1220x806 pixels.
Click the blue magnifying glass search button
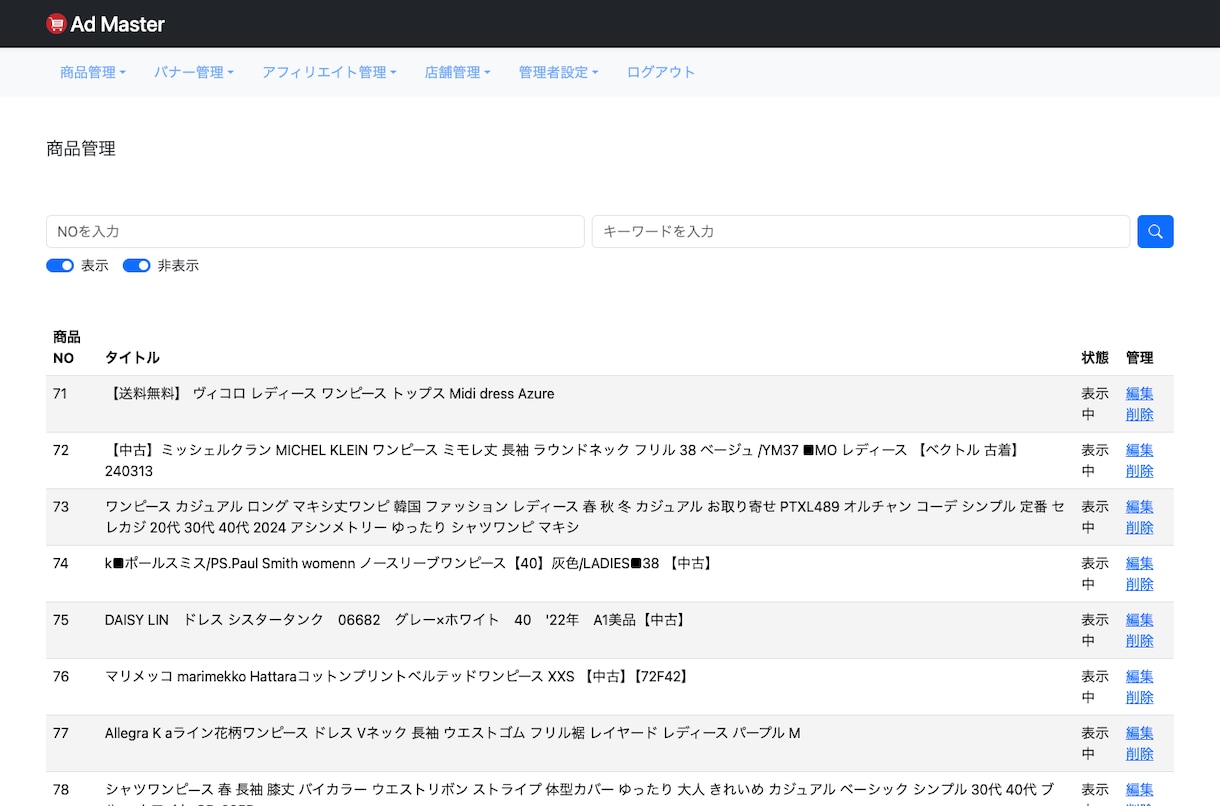coord(1155,231)
